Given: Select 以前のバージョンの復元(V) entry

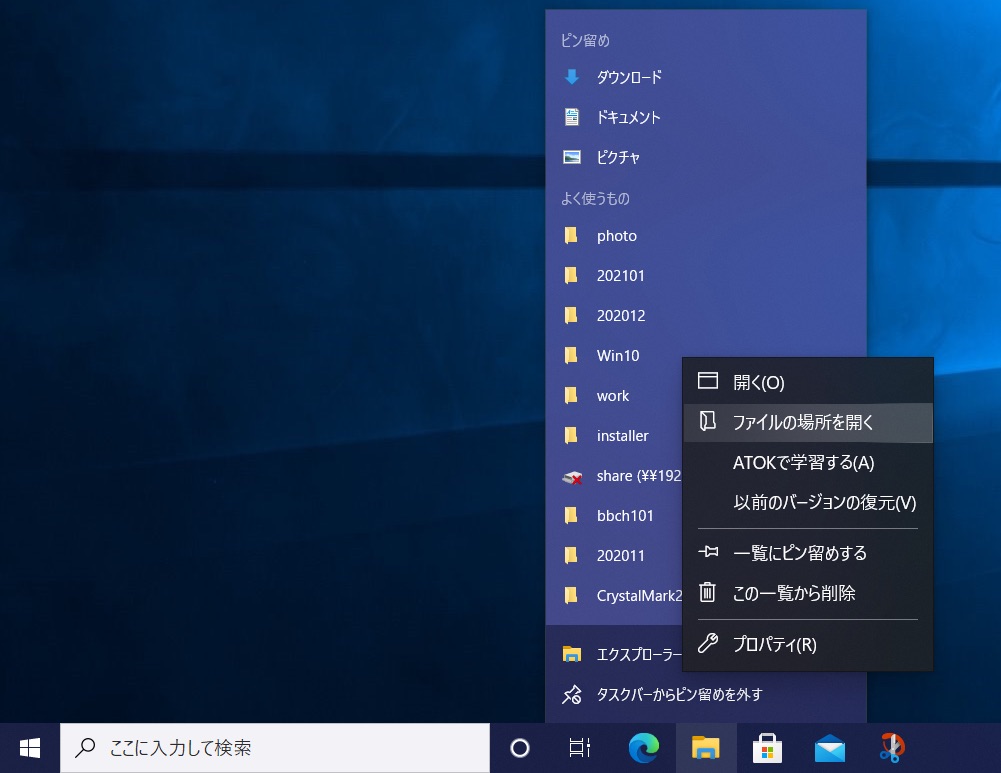Looking at the screenshot, I should [808, 502].
